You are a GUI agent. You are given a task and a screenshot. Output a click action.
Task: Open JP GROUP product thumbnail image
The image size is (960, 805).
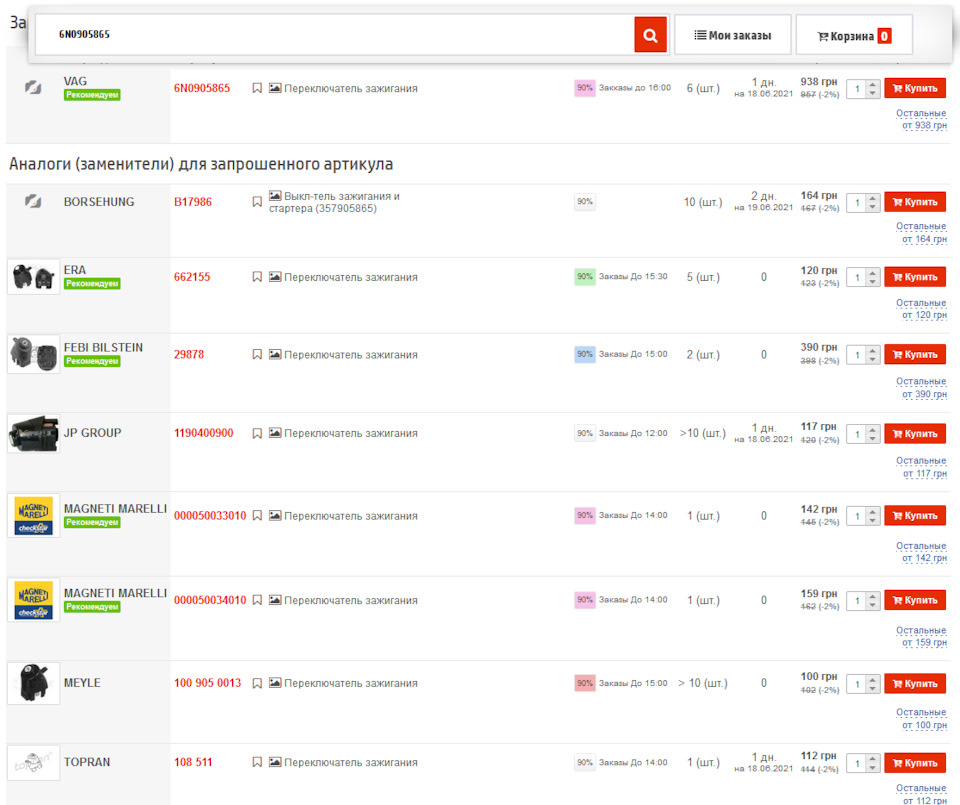click(x=34, y=433)
